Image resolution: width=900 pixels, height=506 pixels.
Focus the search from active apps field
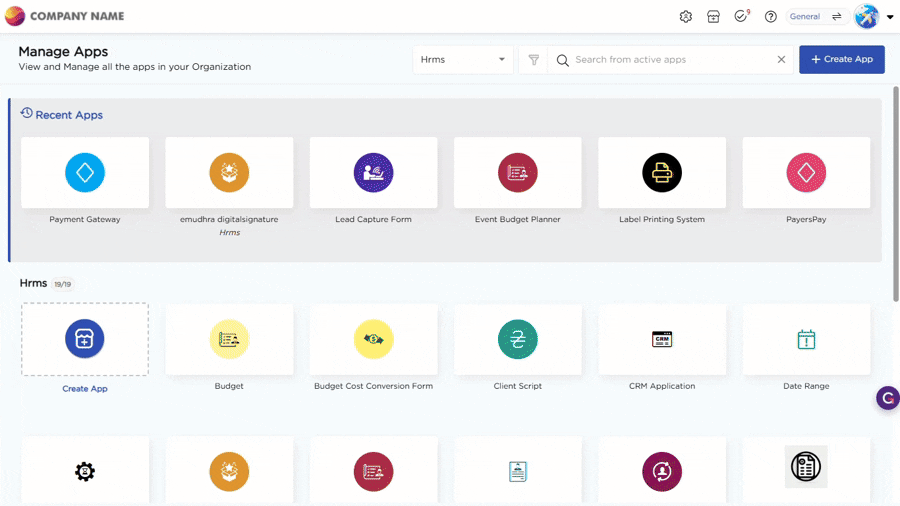tap(670, 60)
